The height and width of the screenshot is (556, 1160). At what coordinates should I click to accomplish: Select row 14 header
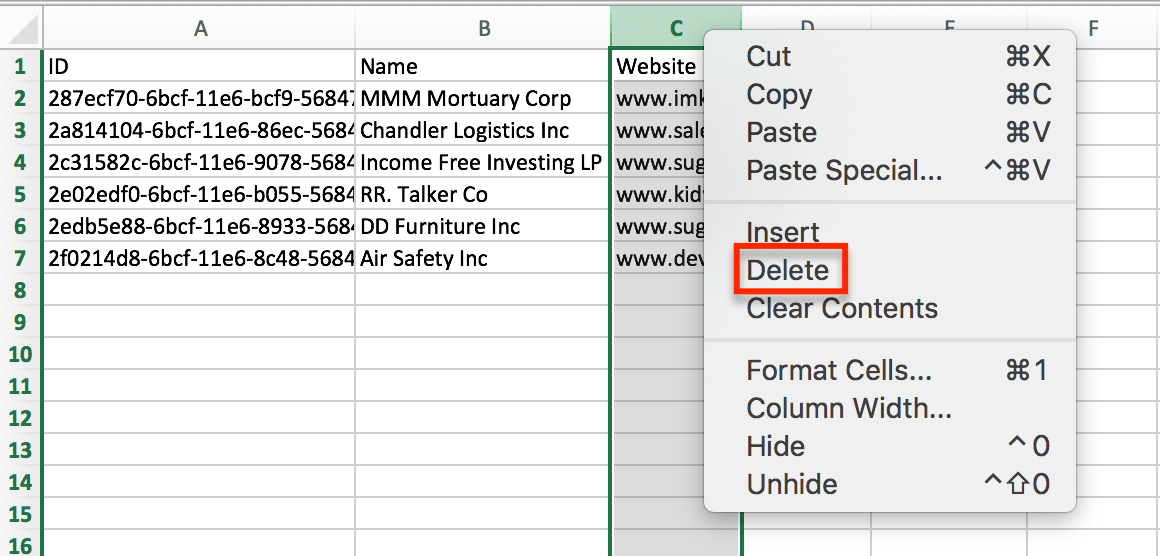point(21,481)
